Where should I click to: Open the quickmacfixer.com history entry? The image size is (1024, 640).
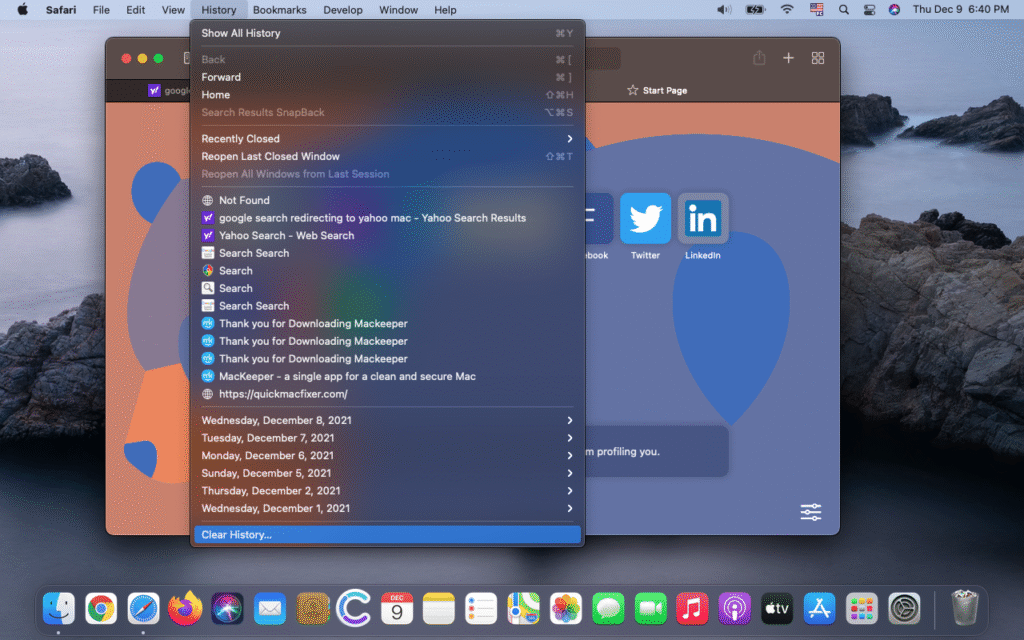click(283, 394)
